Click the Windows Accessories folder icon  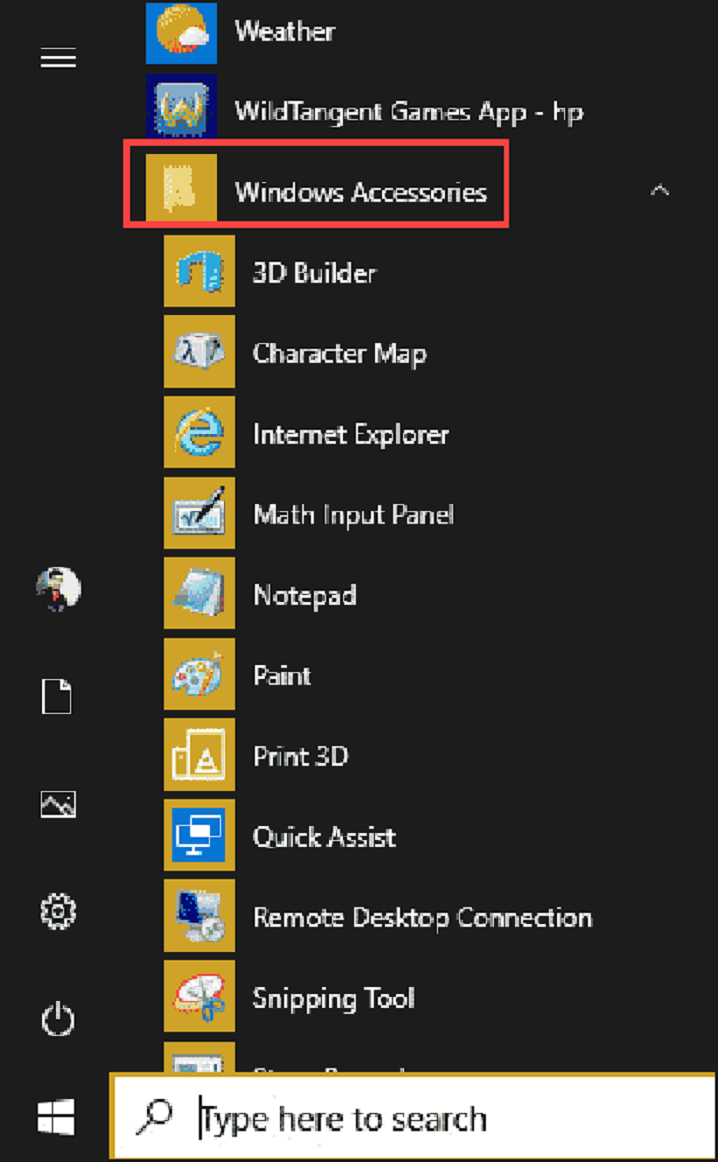(x=182, y=188)
